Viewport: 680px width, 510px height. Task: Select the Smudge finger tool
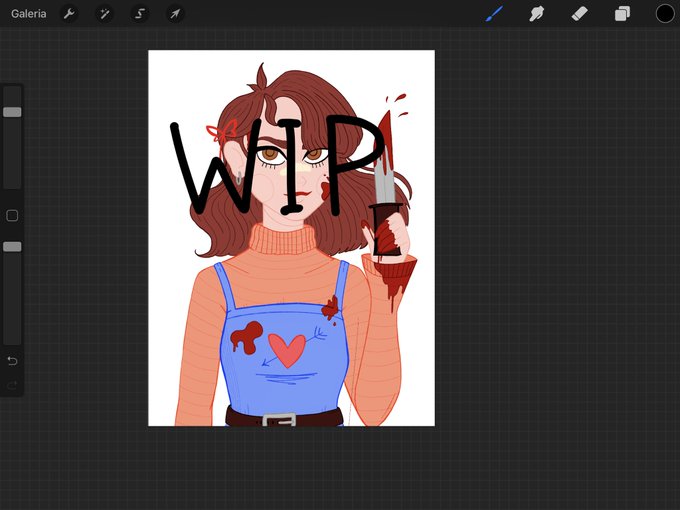[x=536, y=14]
